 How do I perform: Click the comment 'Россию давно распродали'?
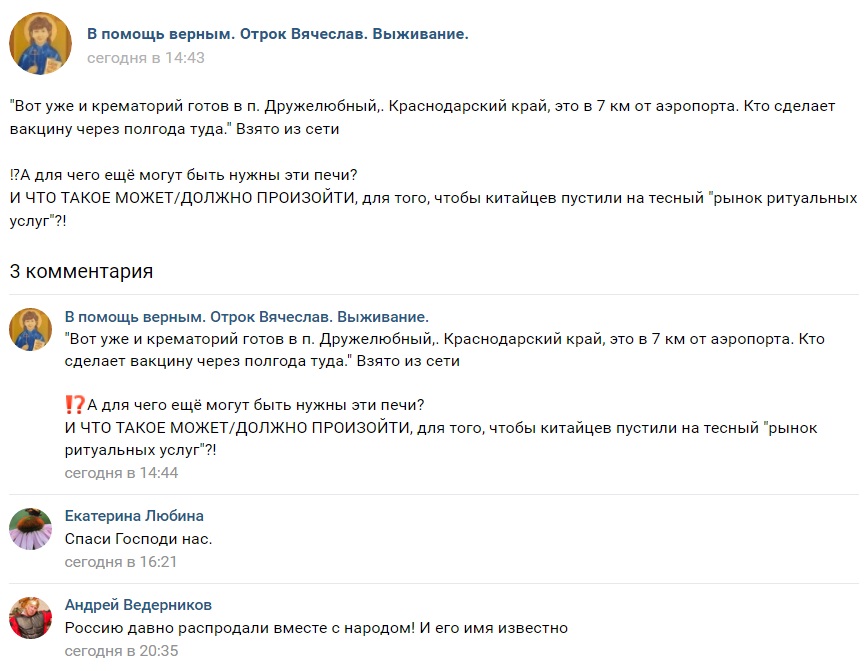(x=316, y=628)
